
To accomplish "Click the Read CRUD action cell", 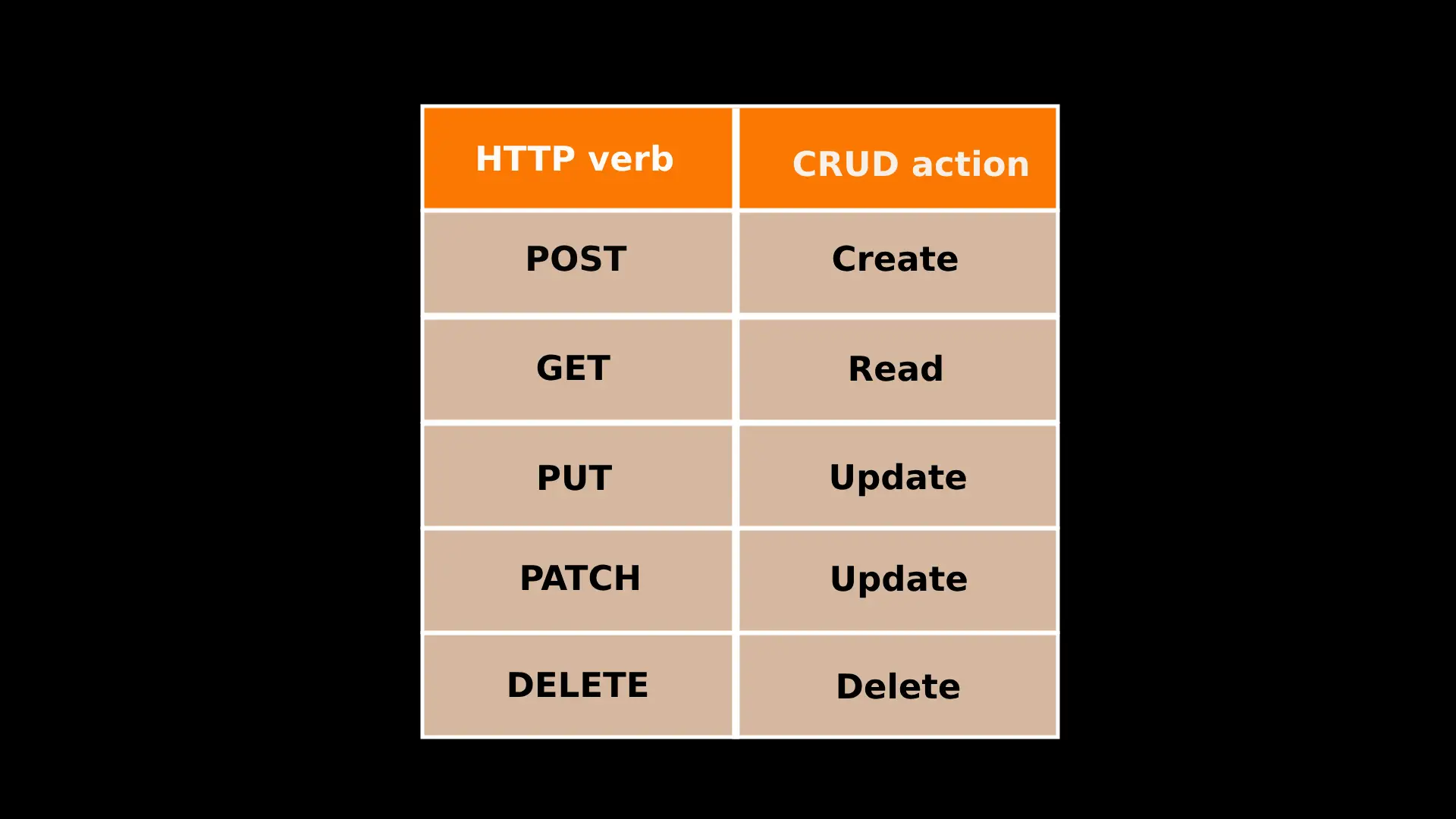I will tap(895, 367).
